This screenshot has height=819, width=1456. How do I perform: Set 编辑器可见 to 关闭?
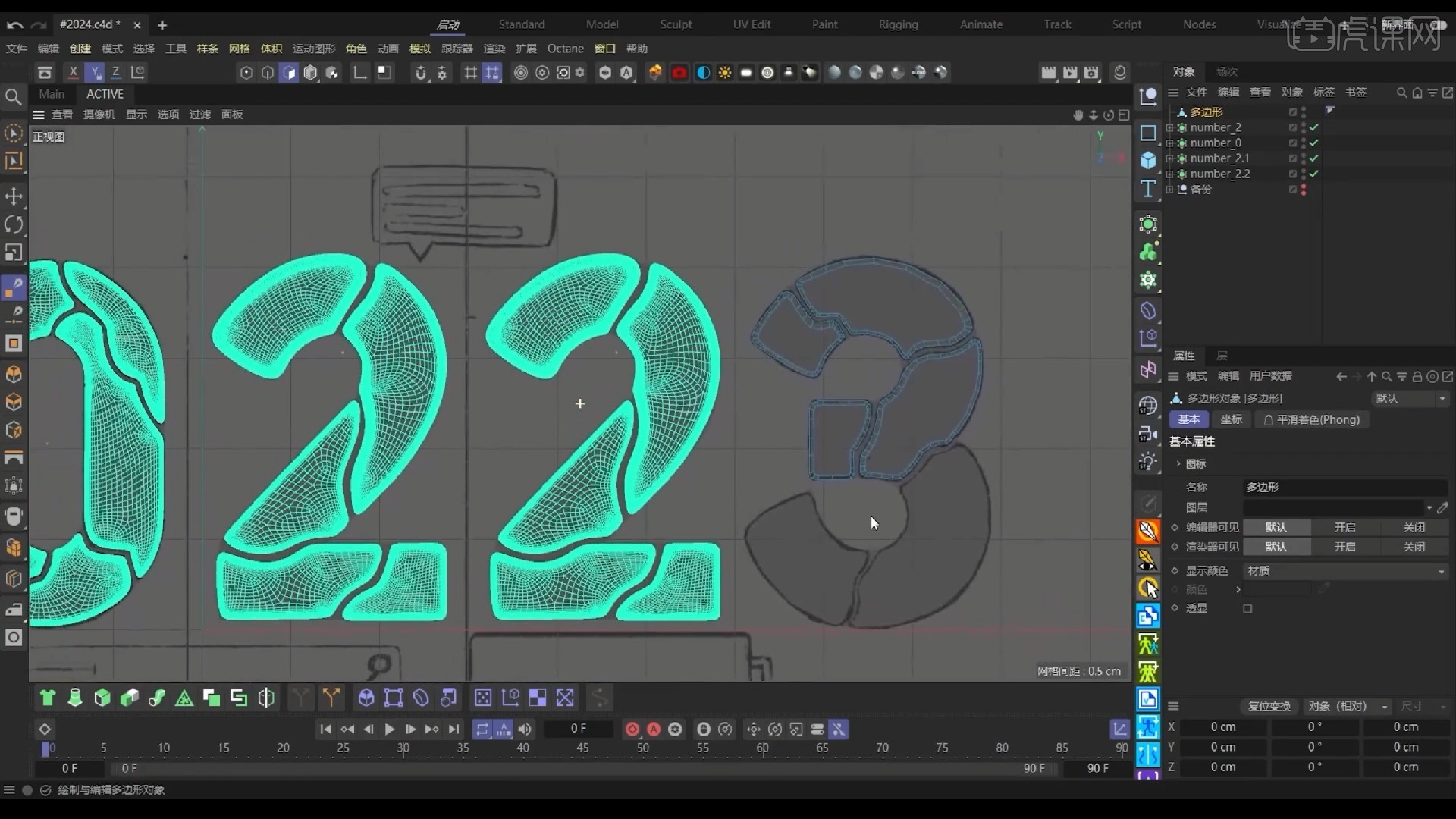(1414, 527)
